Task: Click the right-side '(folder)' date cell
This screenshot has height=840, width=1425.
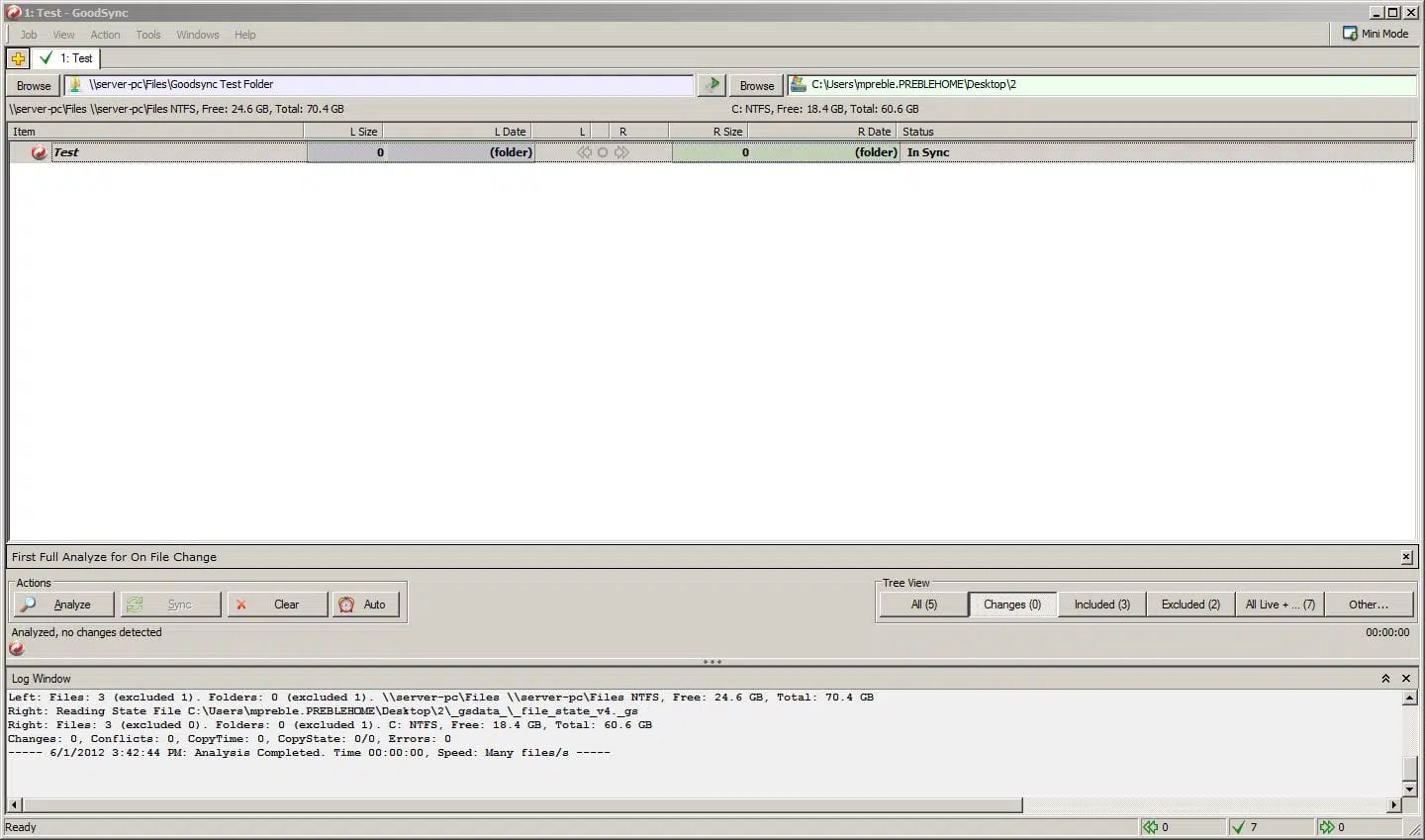Action: pos(876,152)
